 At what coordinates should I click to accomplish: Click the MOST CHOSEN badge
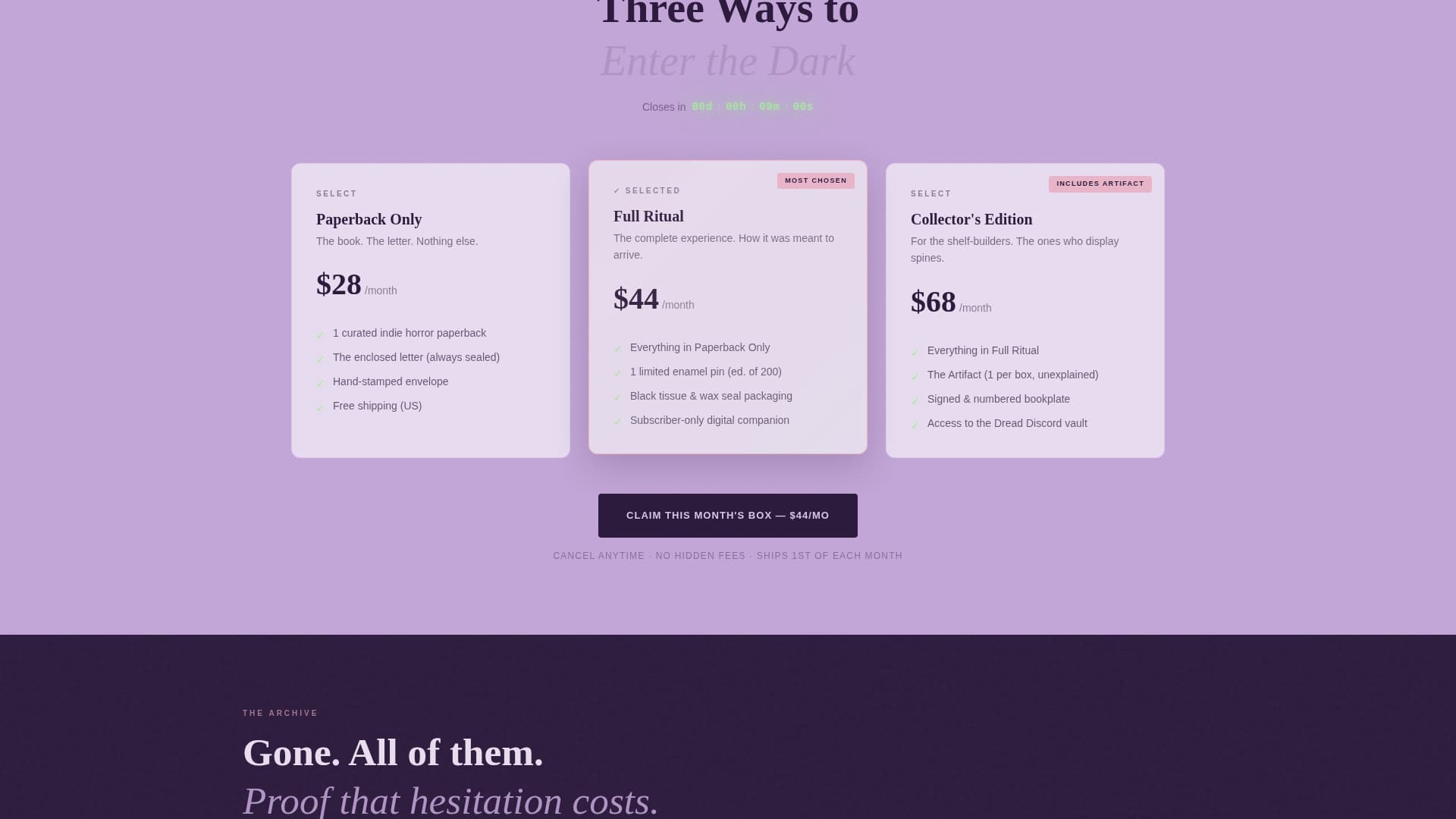coord(815,180)
